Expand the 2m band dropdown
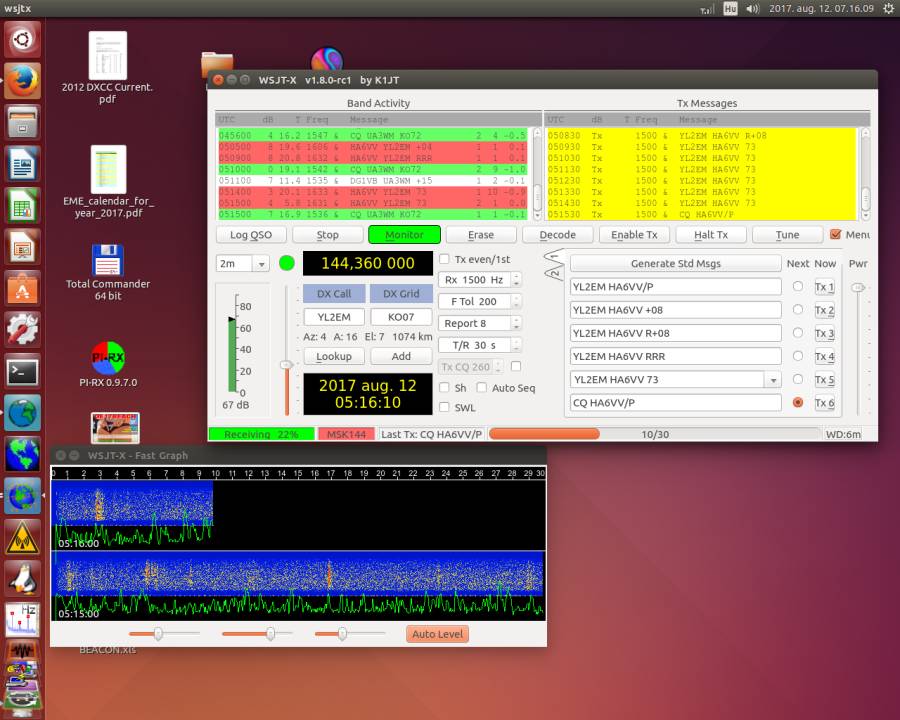 coord(261,264)
